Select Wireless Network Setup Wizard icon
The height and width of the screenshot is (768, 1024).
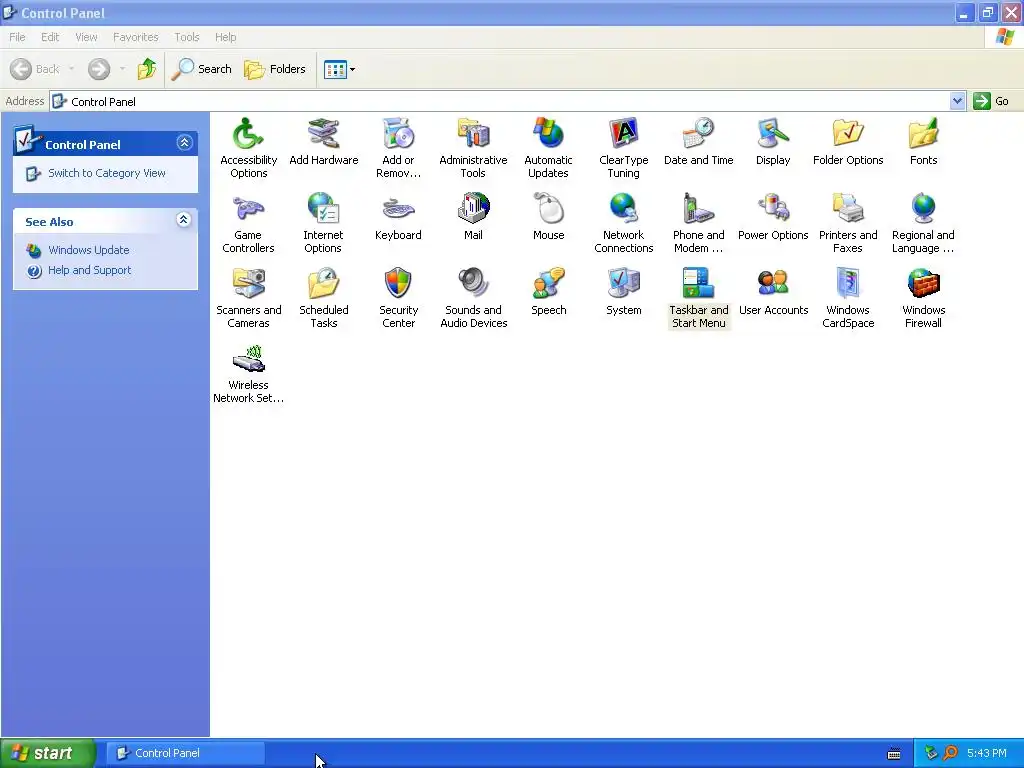(248, 373)
